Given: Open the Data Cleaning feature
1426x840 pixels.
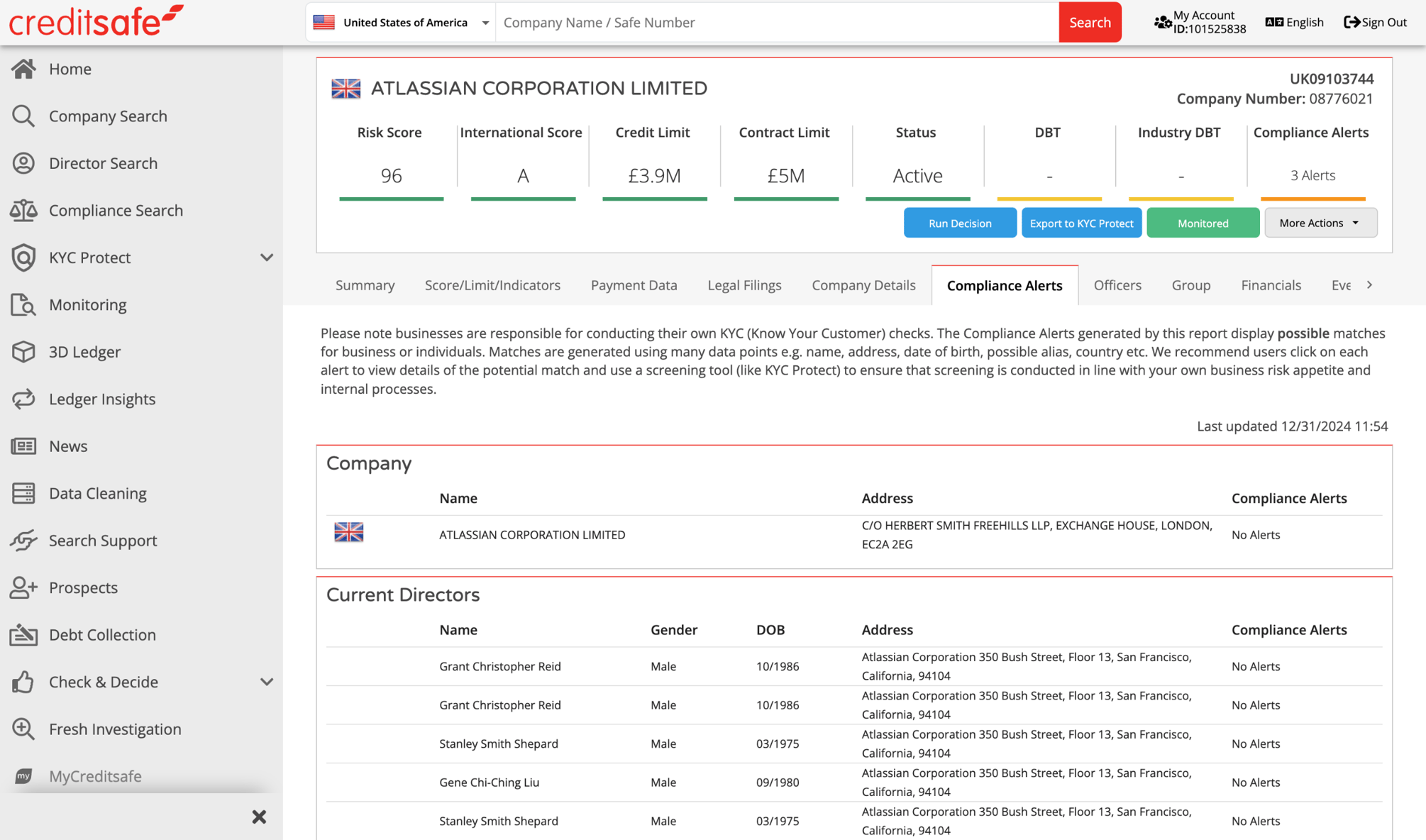Looking at the screenshot, I should point(98,493).
